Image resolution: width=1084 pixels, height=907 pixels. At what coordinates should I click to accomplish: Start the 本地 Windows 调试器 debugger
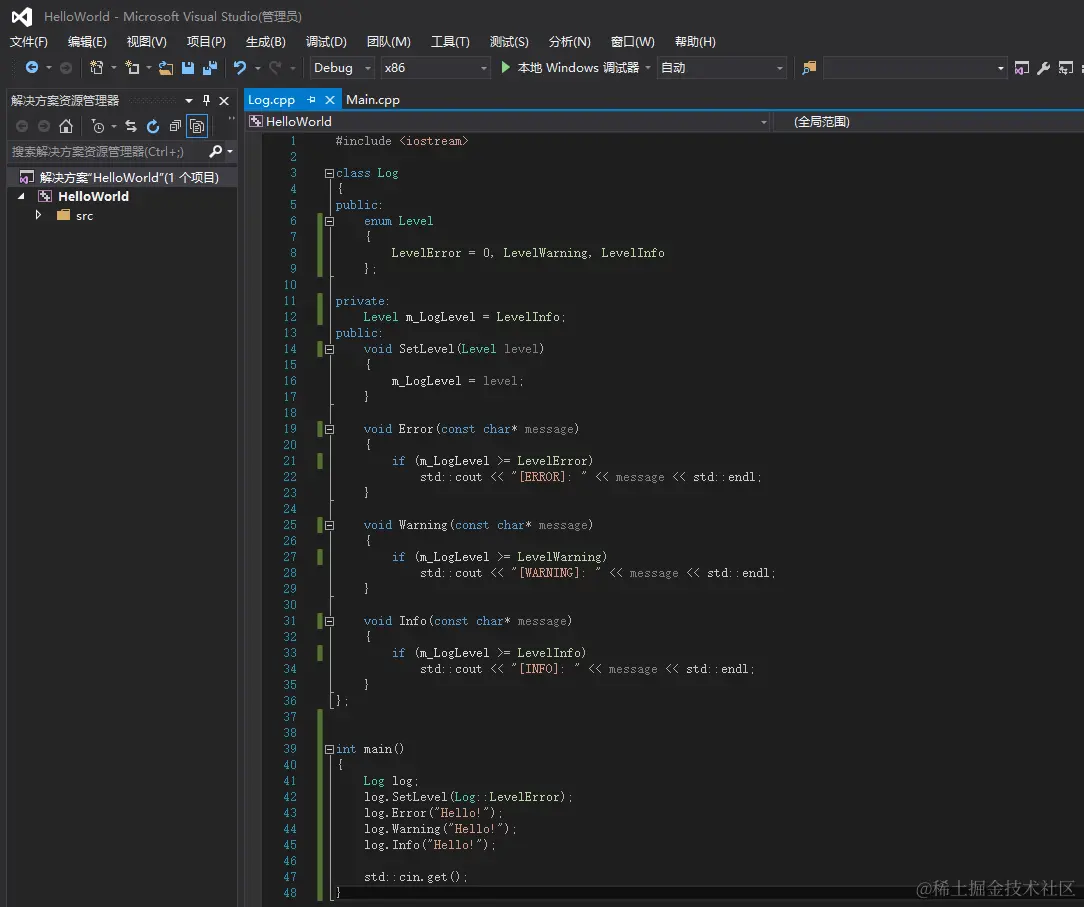[x=569, y=68]
